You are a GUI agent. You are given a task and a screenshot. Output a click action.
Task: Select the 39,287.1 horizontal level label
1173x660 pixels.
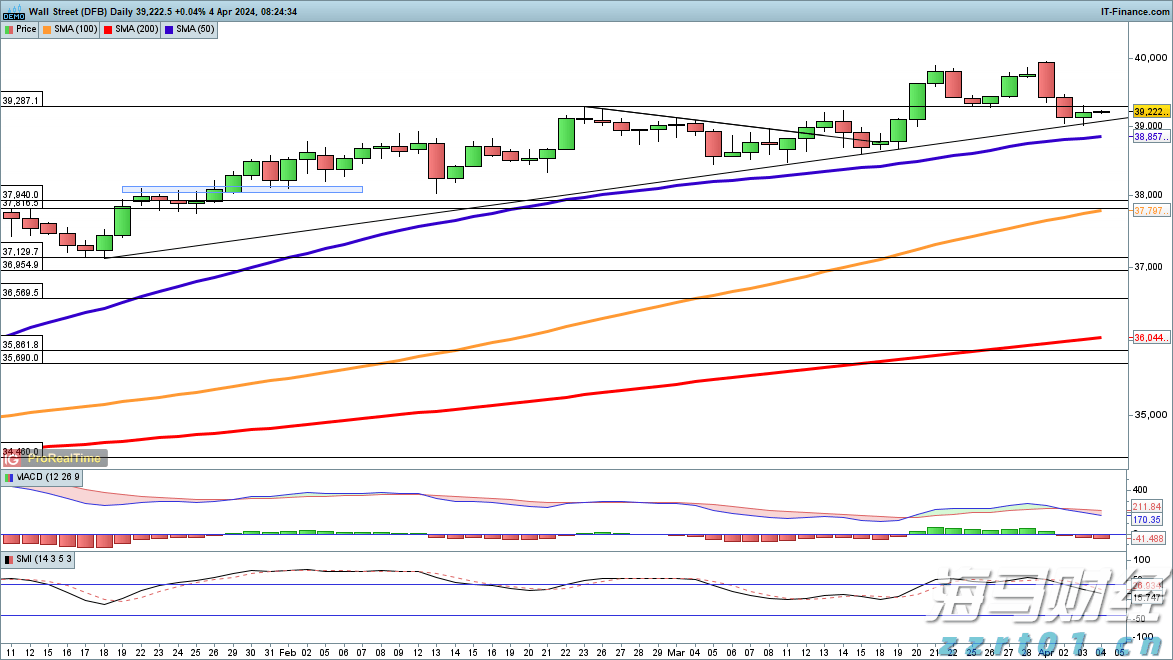pyautogui.click(x=21, y=101)
